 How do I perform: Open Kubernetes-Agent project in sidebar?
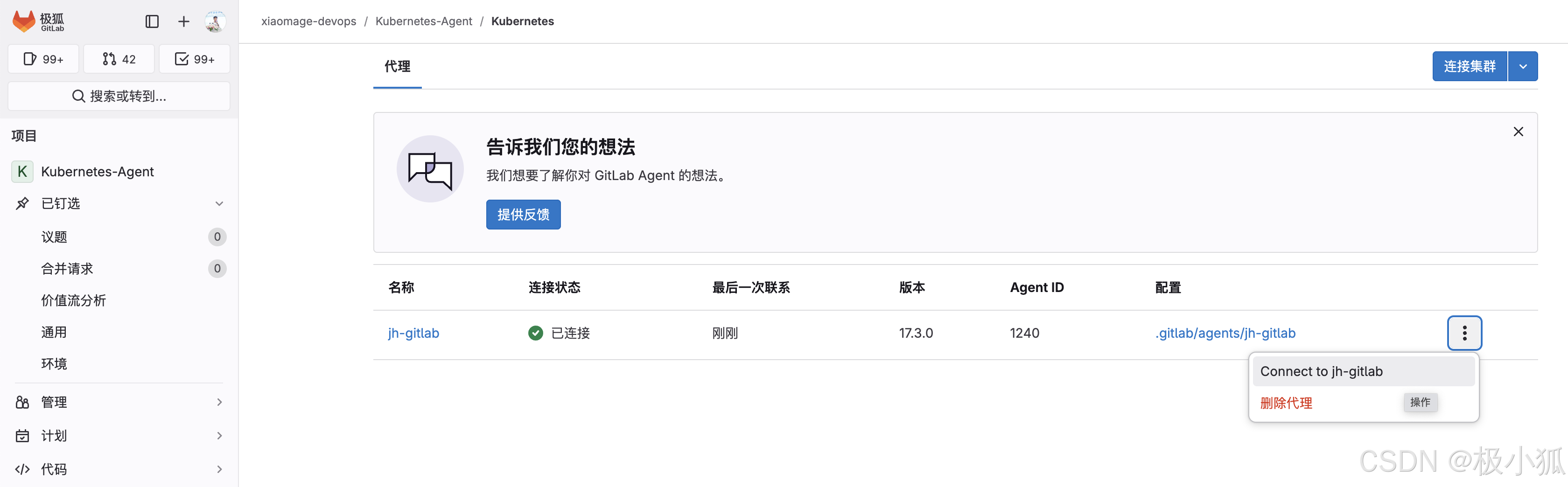click(98, 172)
